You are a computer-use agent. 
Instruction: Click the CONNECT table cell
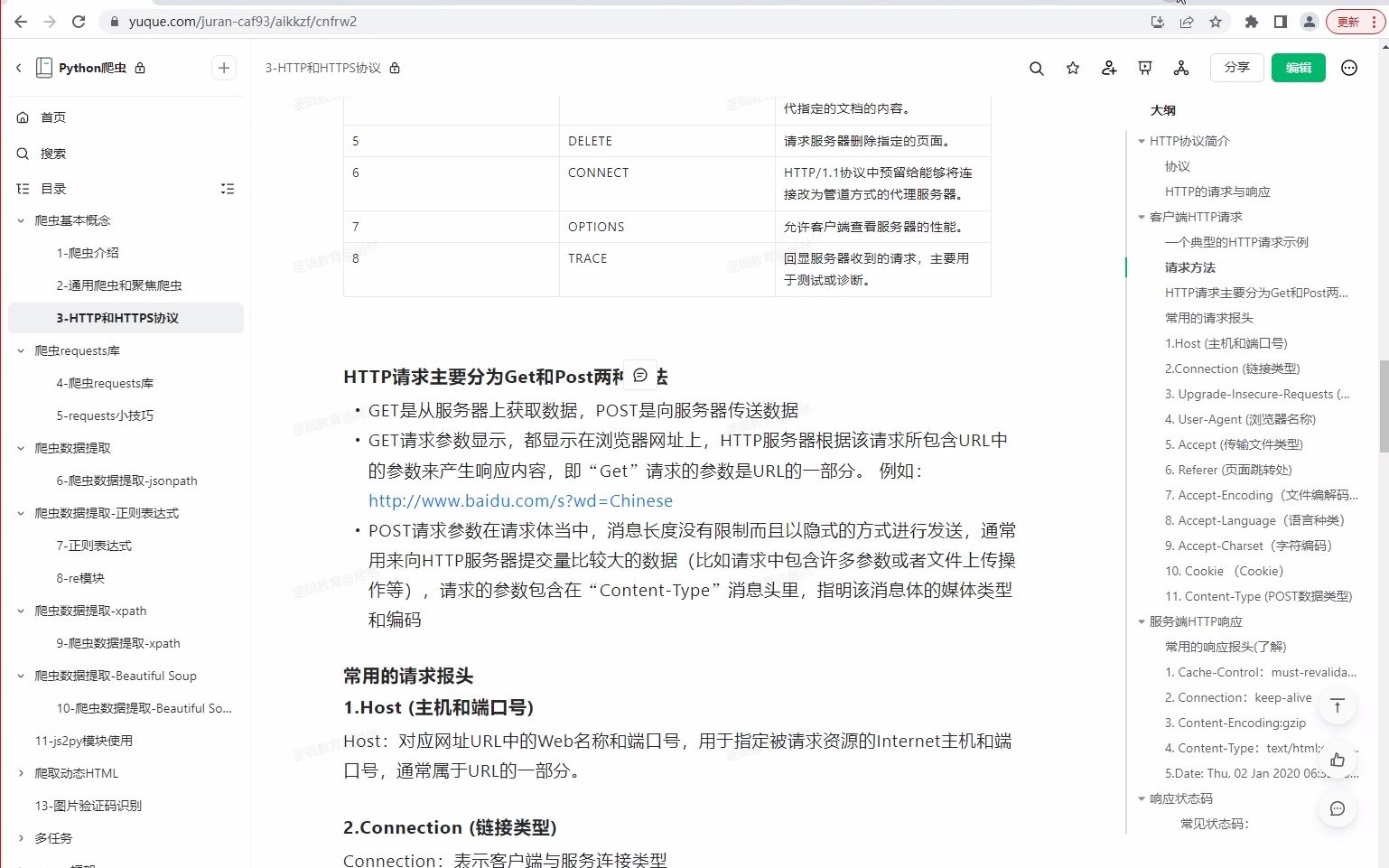point(667,183)
